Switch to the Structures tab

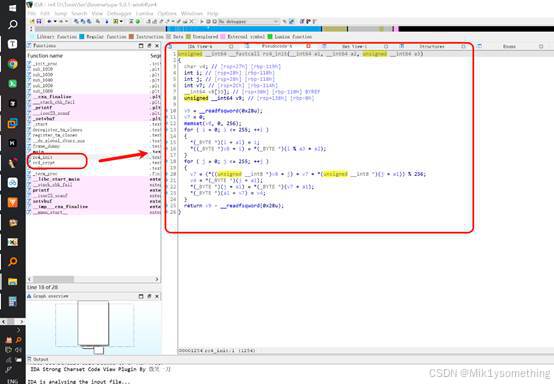point(431,46)
